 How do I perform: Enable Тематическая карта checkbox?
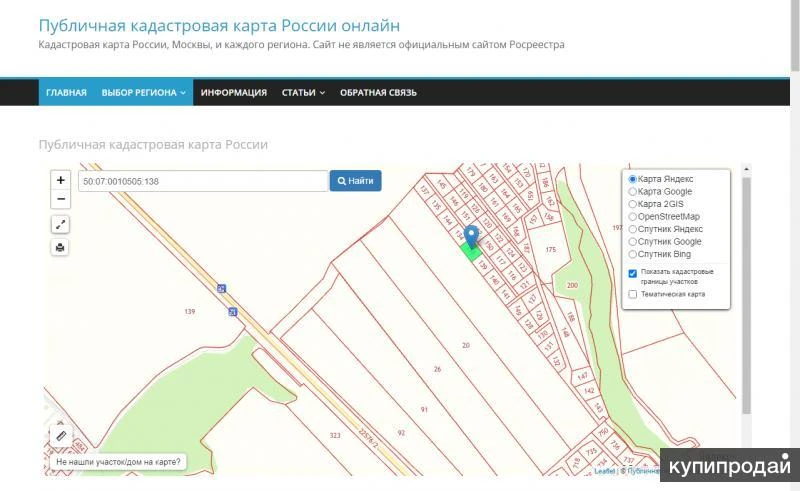tap(633, 294)
